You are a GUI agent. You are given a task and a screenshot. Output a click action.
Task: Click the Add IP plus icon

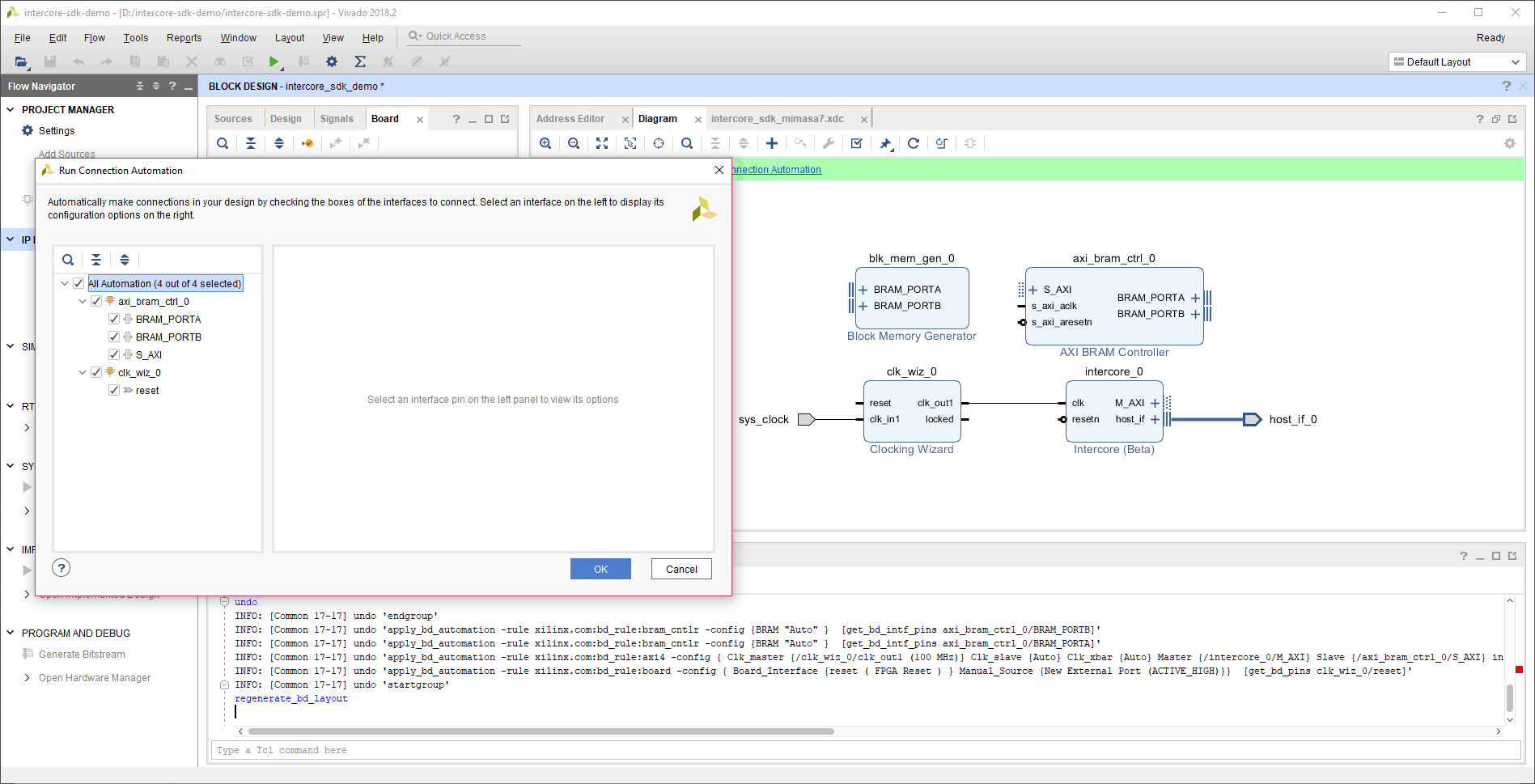click(x=772, y=143)
